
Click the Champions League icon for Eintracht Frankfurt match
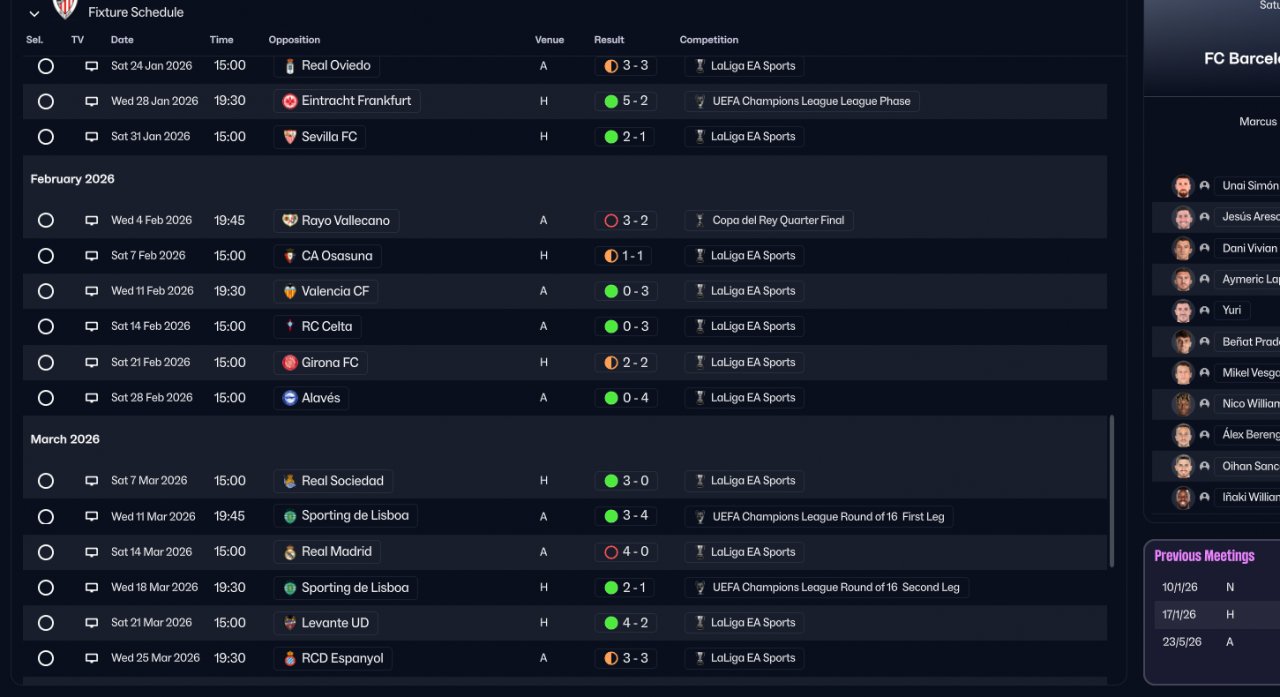pyautogui.click(x=700, y=101)
